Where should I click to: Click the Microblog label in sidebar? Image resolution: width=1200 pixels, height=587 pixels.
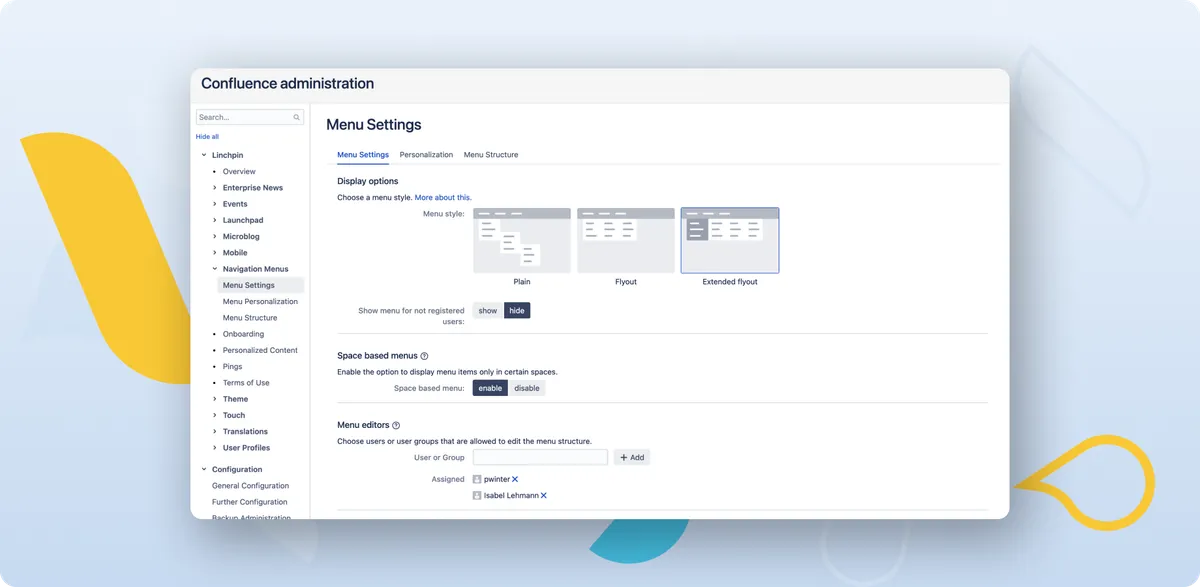pos(241,236)
